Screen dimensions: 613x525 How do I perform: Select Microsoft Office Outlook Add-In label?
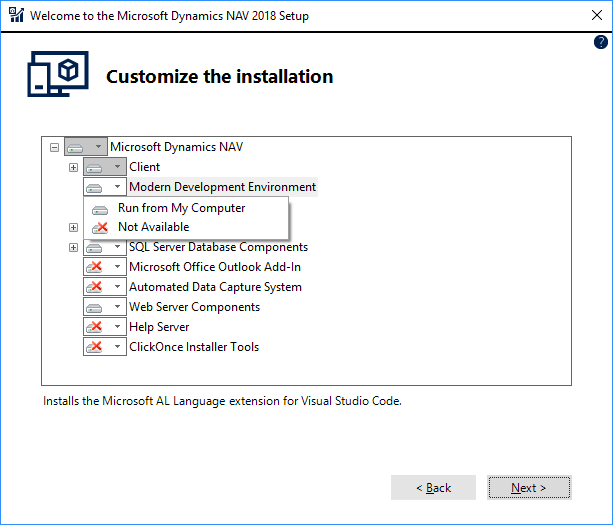pyautogui.click(x=215, y=267)
